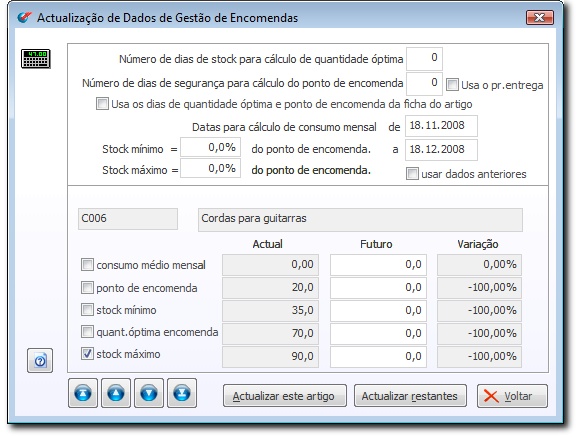The height and width of the screenshot is (437, 584).
Task: Enable 'usar dados anteriores' checkbox
Action: (412, 173)
